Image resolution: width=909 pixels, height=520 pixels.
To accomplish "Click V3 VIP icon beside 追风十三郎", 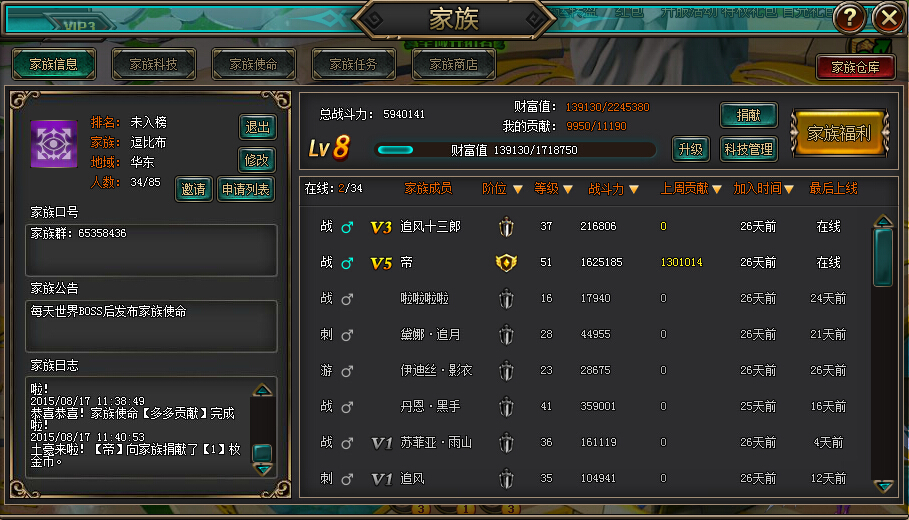I will click(x=381, y=227).
